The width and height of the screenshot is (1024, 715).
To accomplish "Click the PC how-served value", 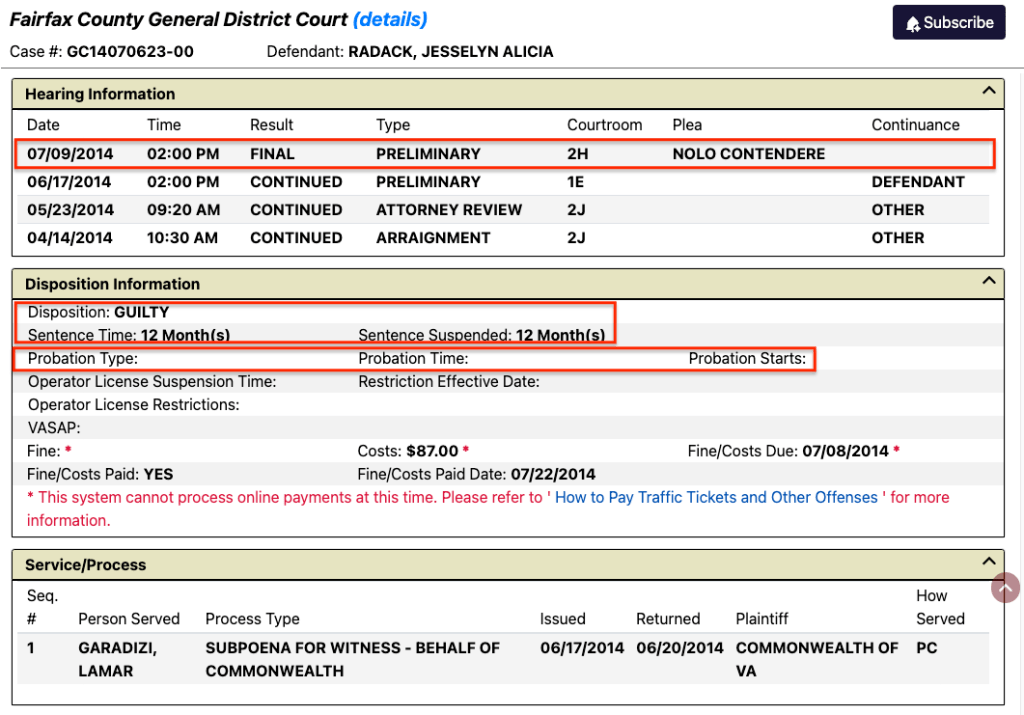I will pos(927,648).
